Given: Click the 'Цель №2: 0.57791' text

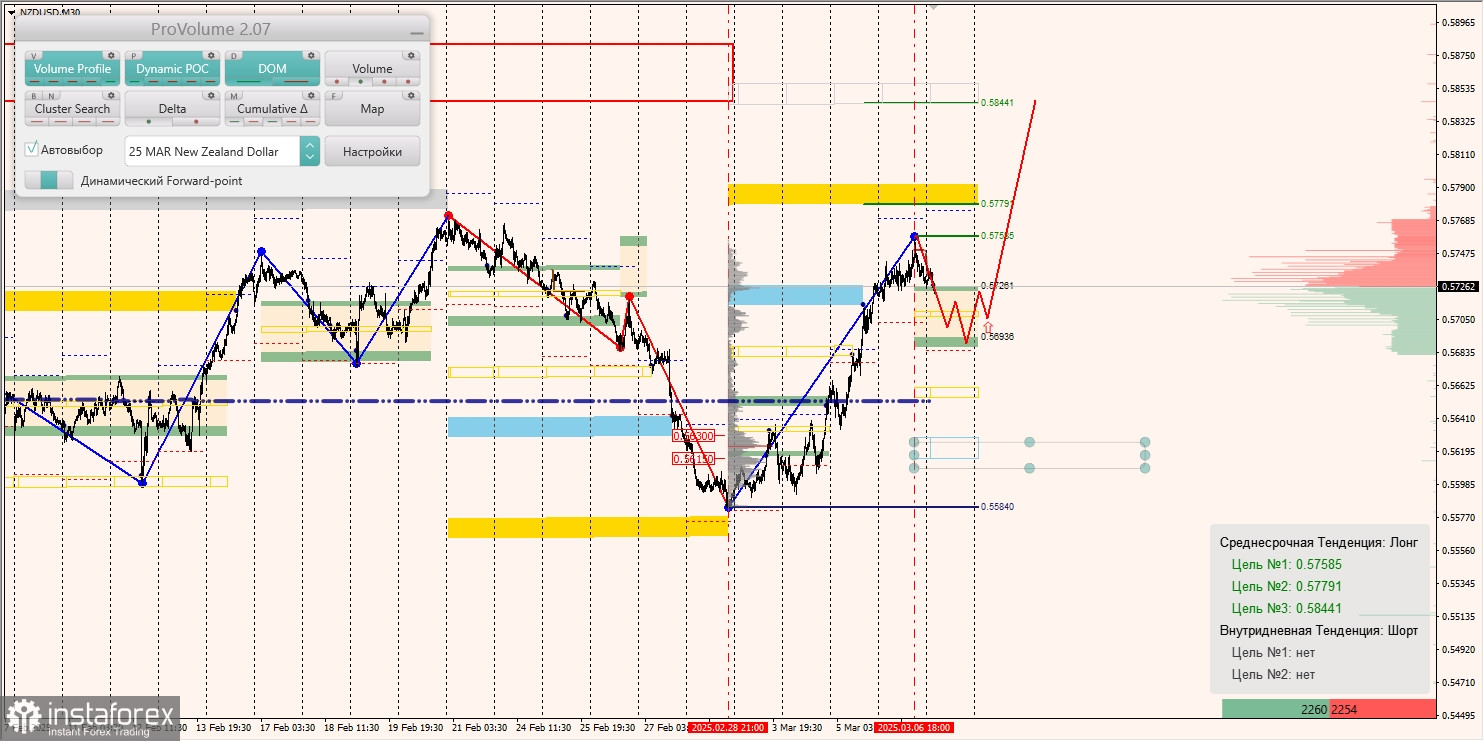Looking at the screenshot, I should click(1286, 586).
